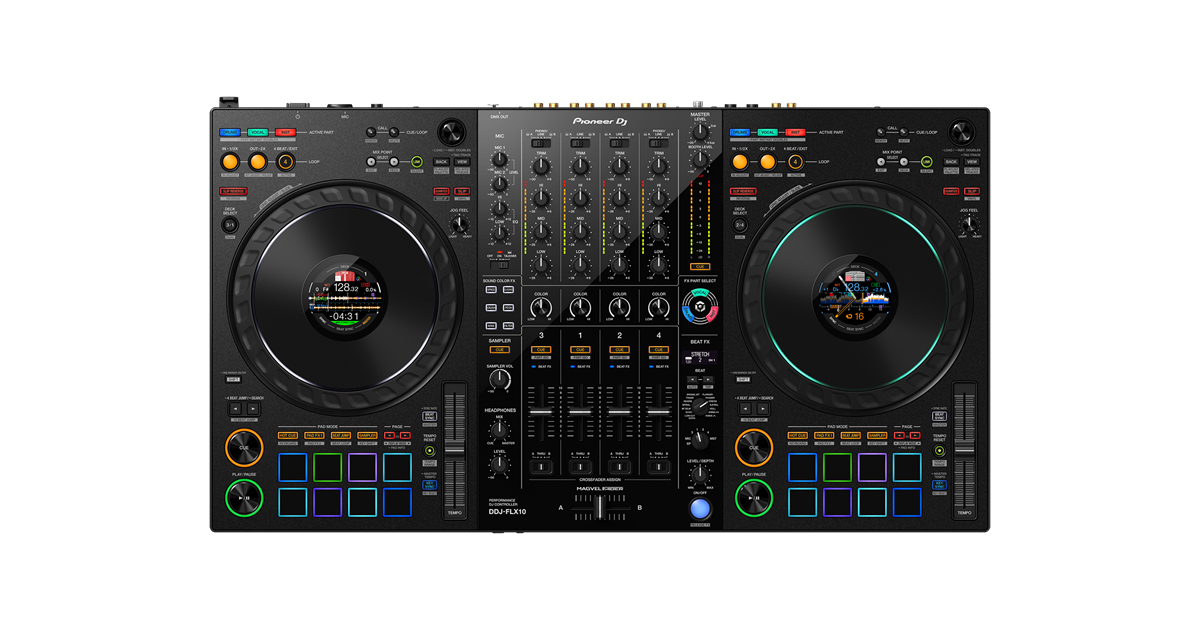The image size is (1200, 630).
Task: Flip the MIC OFF/ON/TALKOVER switch
Action: point(502,265)
